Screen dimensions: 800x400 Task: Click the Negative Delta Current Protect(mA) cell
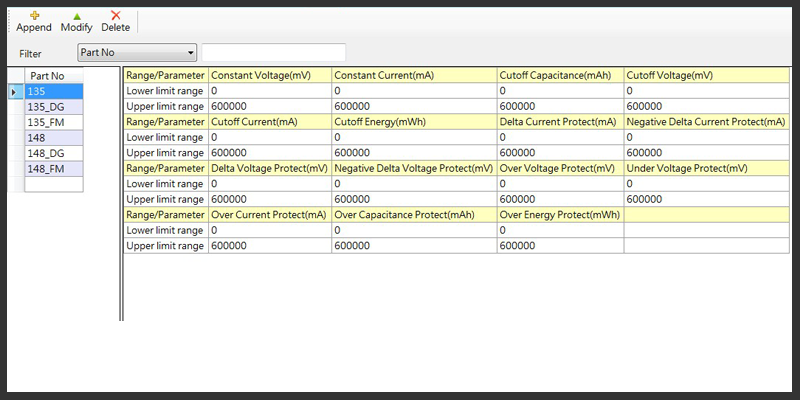pyautogui.click(x=707, y=121)
